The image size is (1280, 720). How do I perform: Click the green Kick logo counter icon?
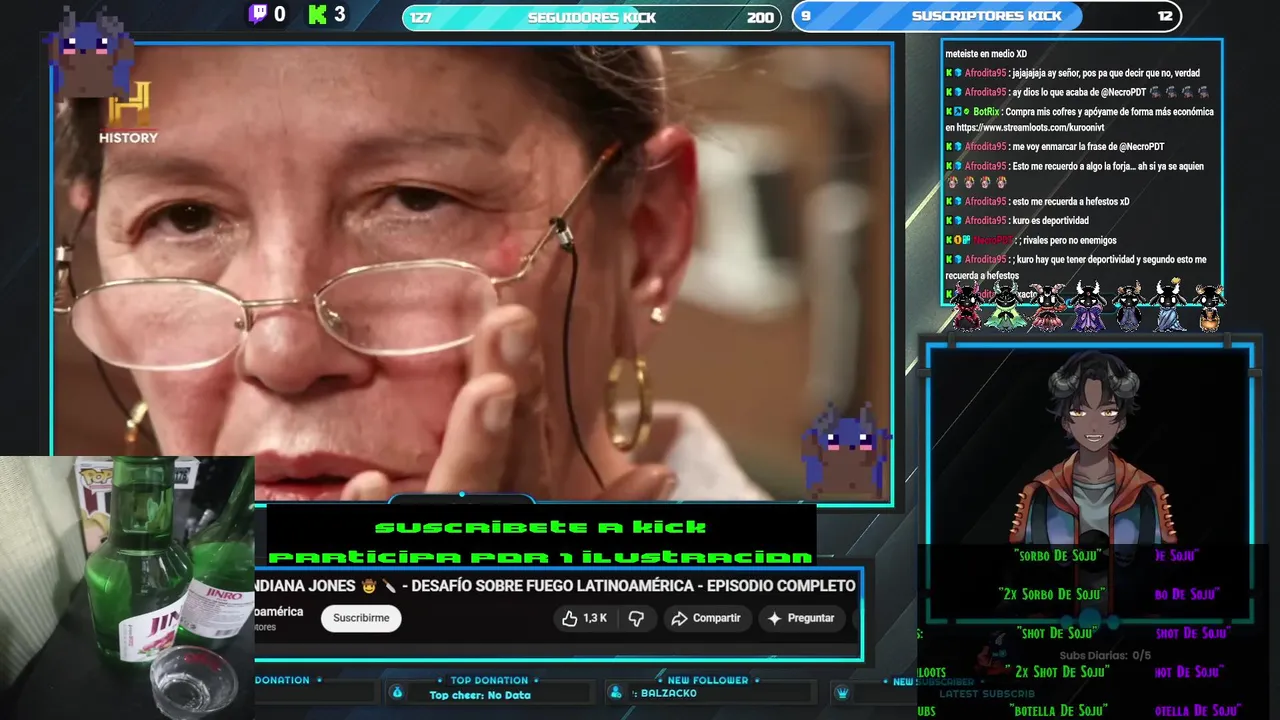318,14
